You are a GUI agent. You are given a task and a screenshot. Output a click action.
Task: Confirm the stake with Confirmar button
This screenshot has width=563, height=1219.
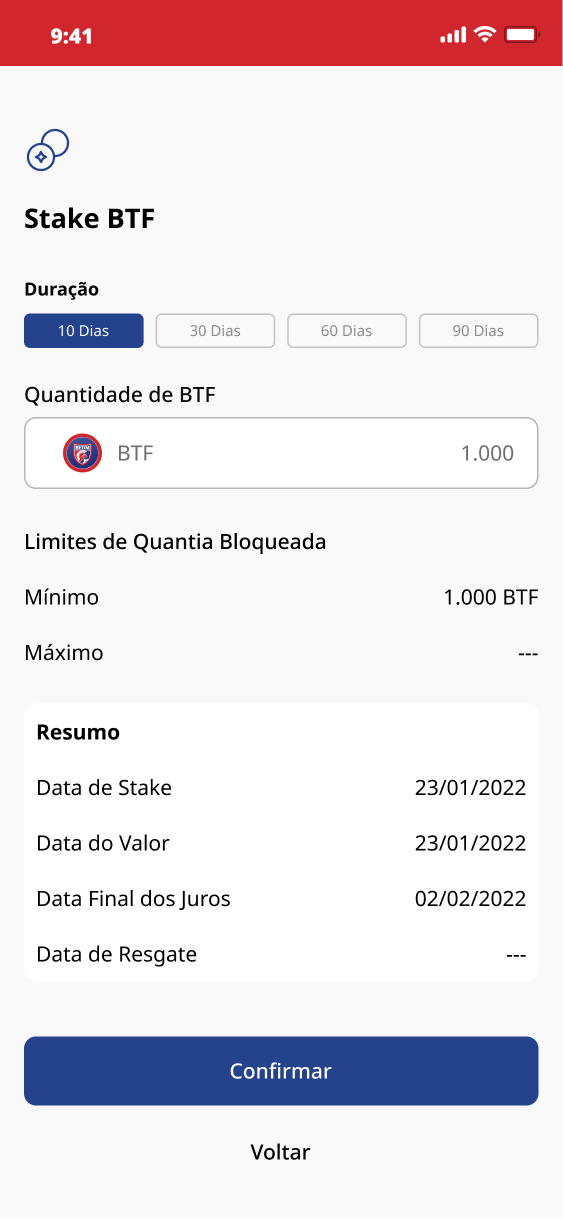pos(281,1071)
